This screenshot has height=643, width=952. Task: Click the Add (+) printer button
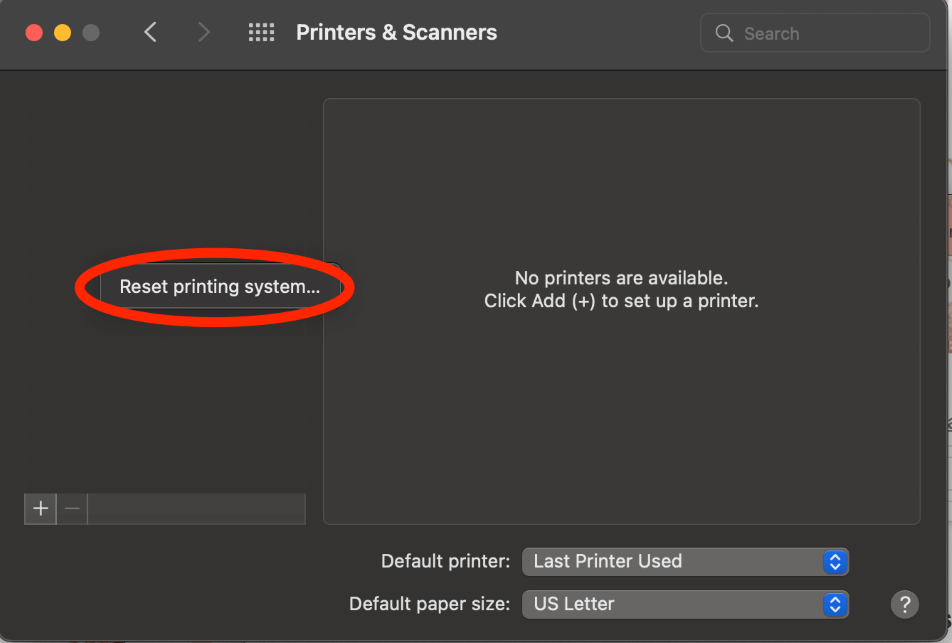coord(40,508)
